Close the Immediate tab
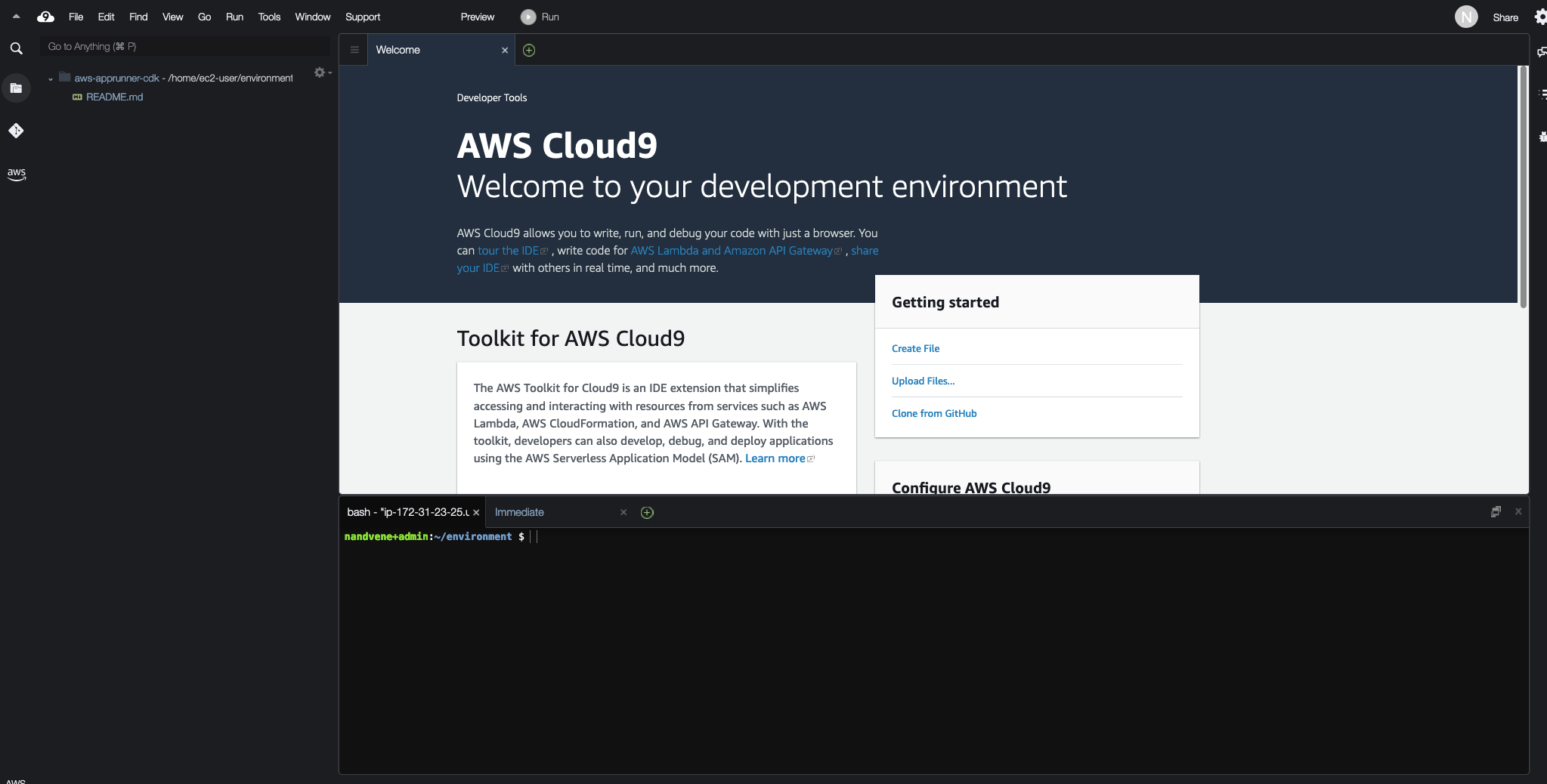 (623, 512)
